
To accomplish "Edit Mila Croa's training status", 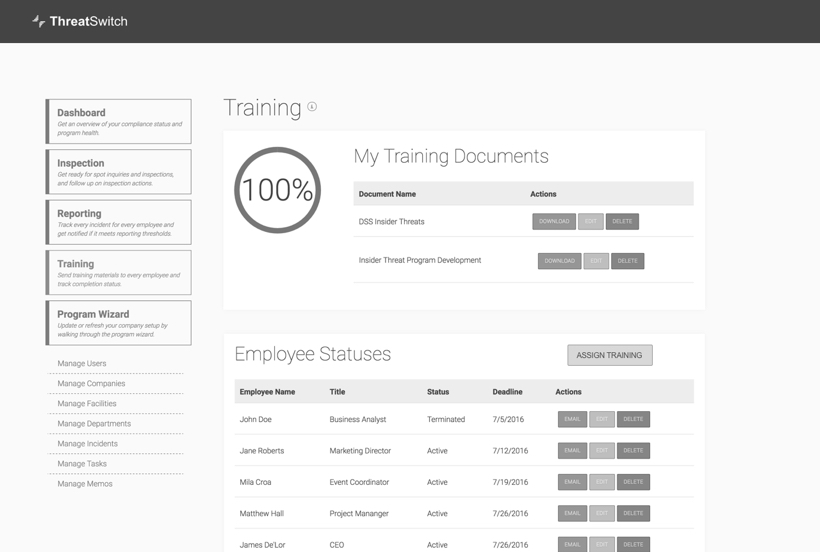I will coord(602,482).
